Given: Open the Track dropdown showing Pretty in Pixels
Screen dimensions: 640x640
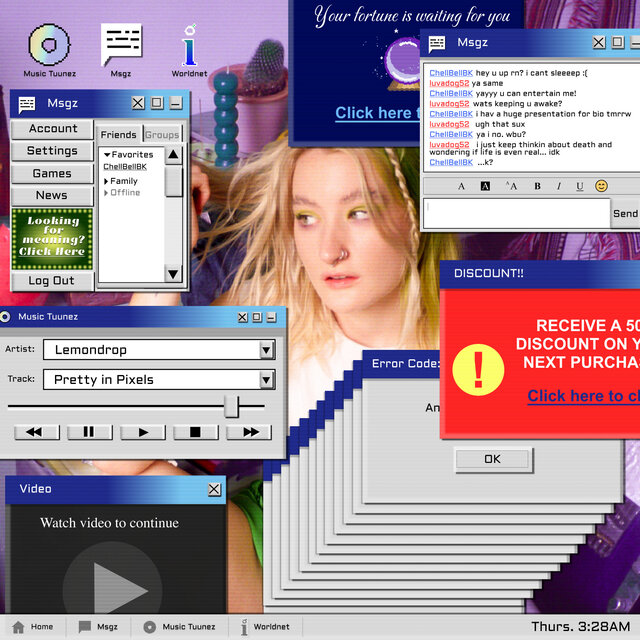Looking at the screenshot, I should pyautogui.click(x=266, y=380).
